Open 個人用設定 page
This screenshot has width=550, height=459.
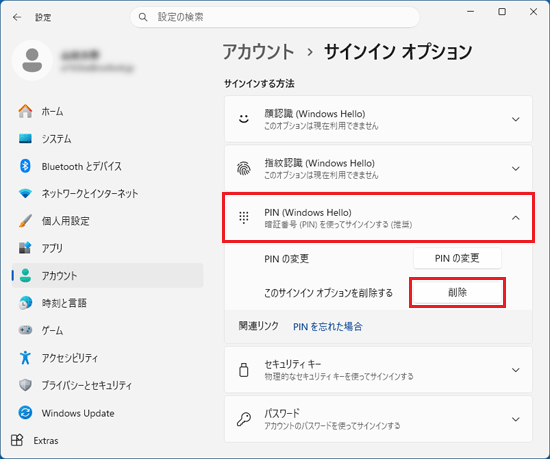(x=108, y=221)
